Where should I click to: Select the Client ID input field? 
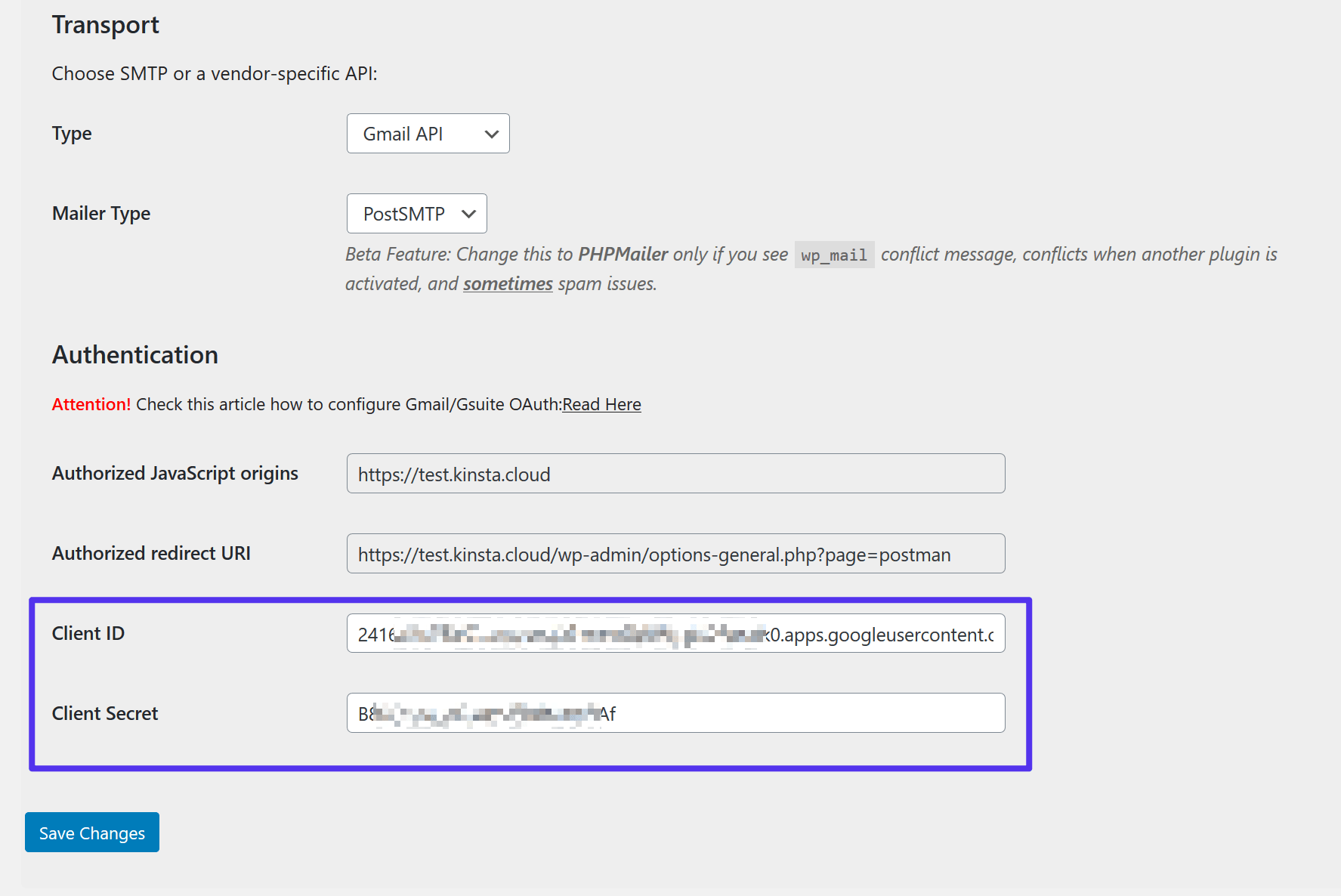[675, 634]
